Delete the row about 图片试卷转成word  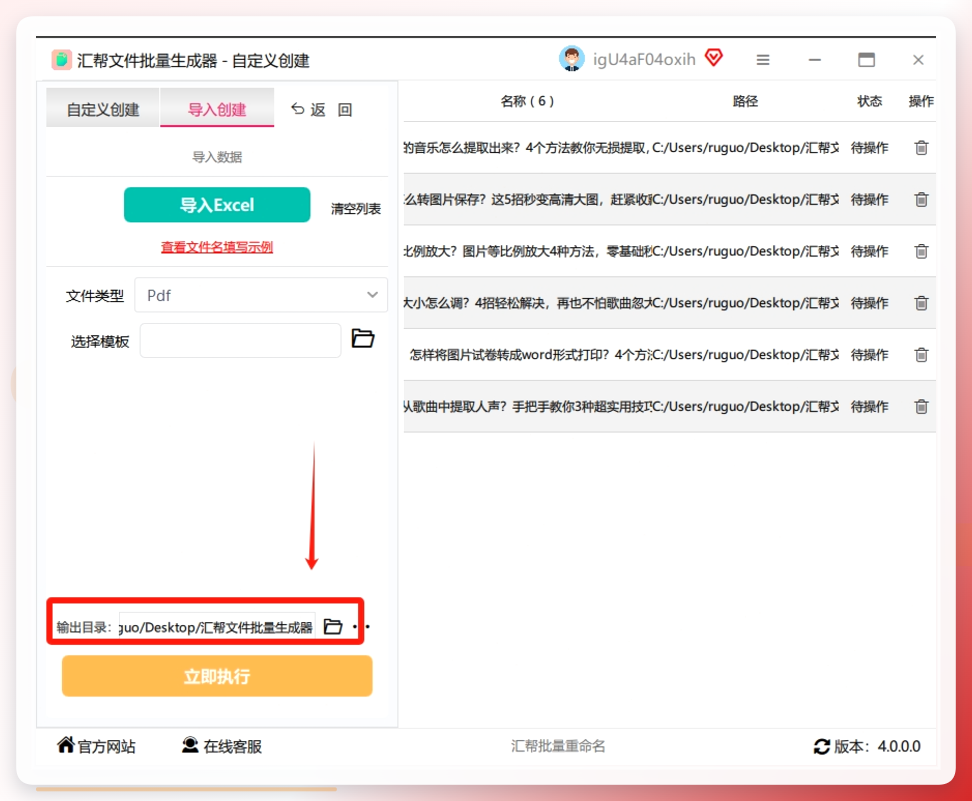[921, 355]
